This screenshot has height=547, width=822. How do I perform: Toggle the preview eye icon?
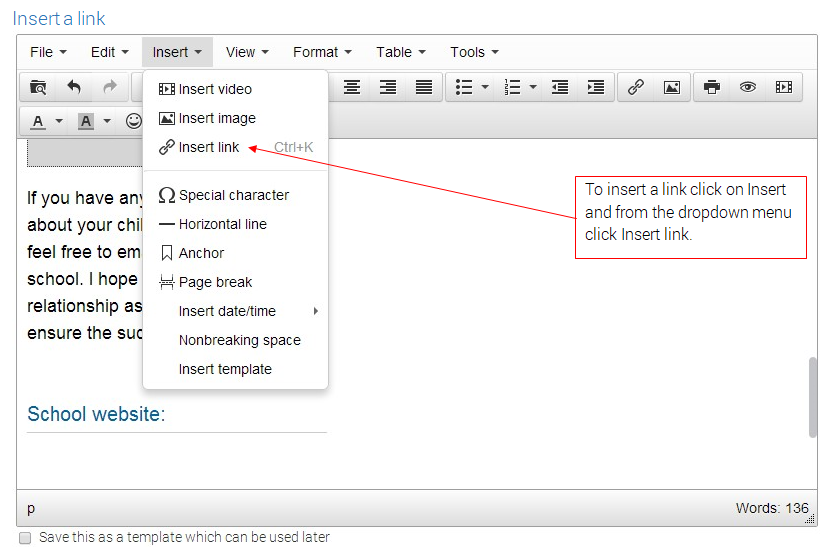(747, 87)
